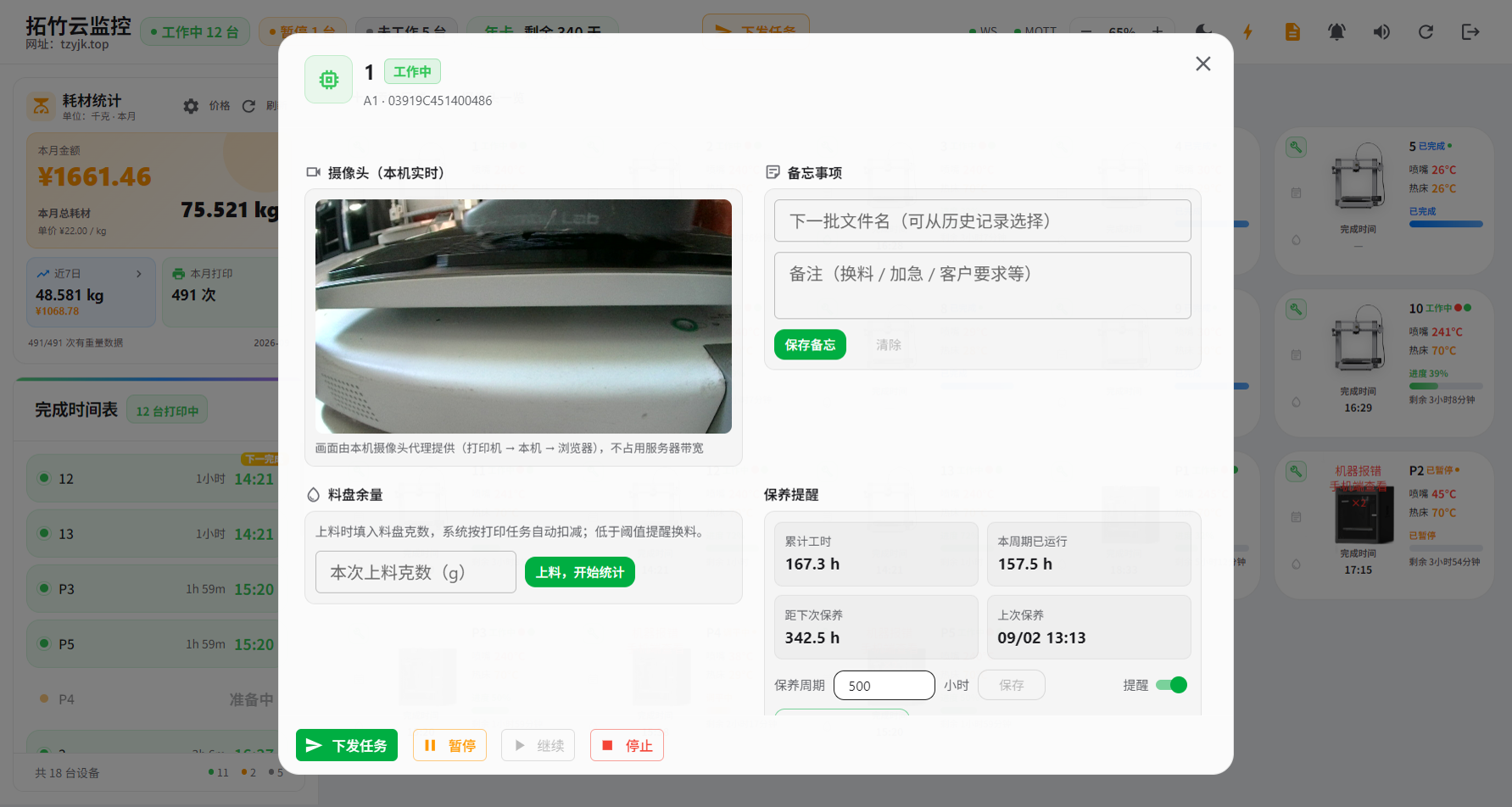Click the lightning bolt icon in header
Viewport: 1512px width, 807px height.
point(1247,32)
